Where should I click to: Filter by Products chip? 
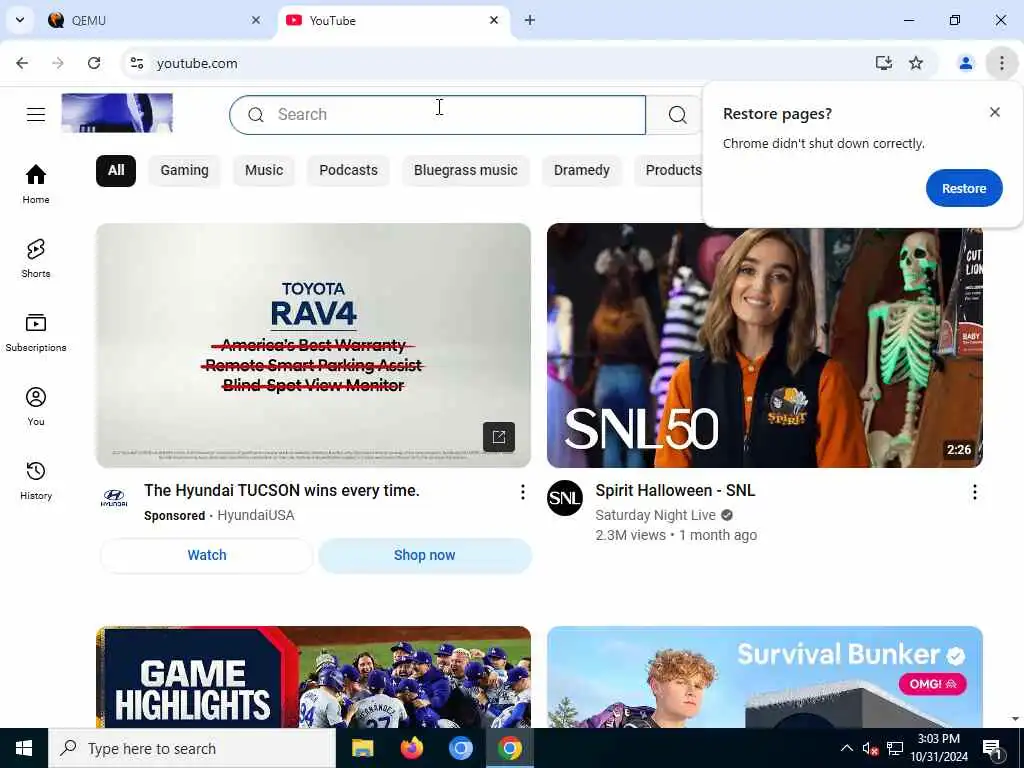tap(669, 170)
